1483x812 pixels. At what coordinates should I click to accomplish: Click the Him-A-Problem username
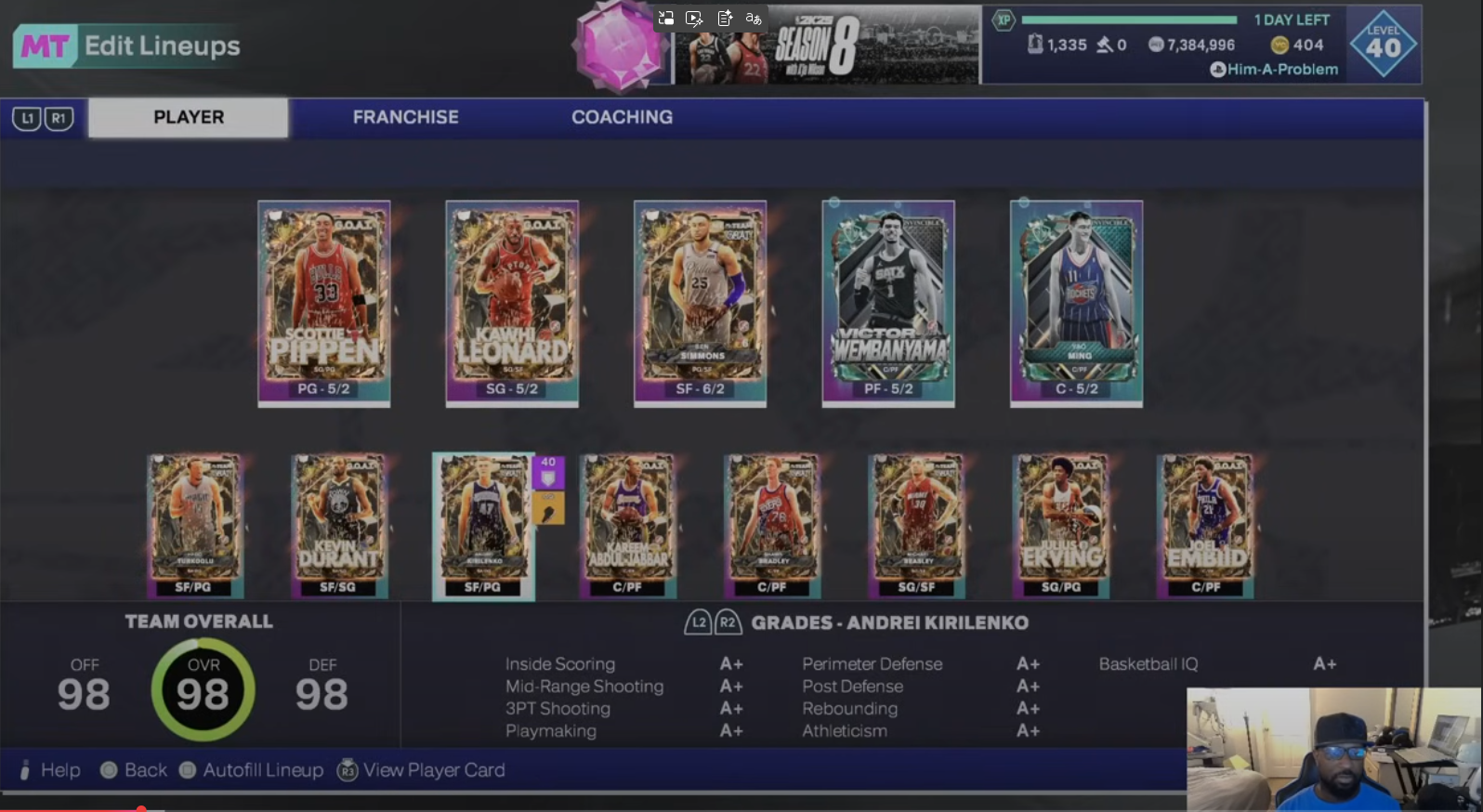point(1282,70)
